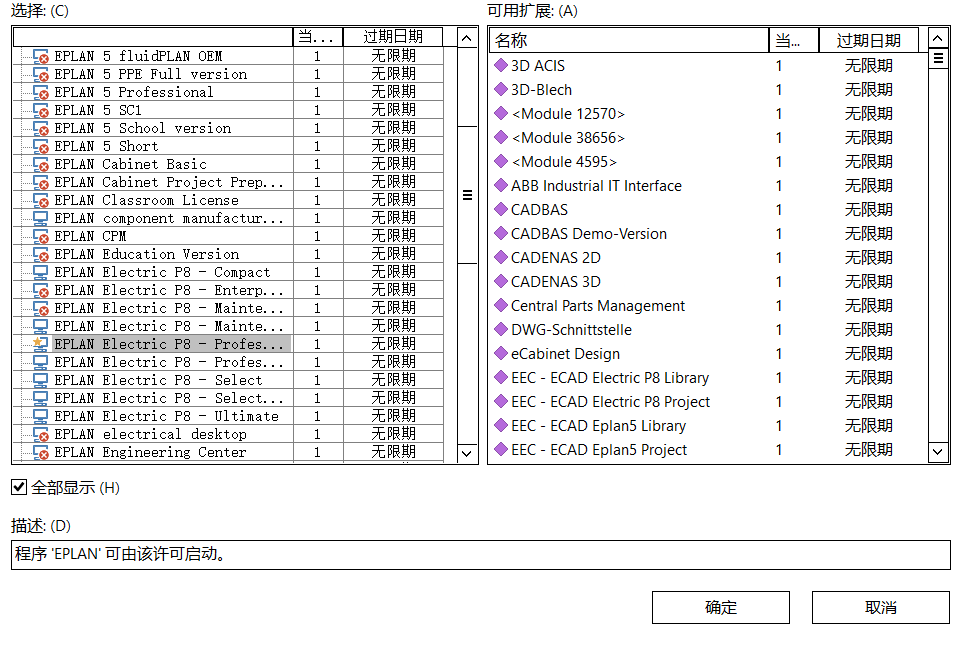The height and width of the screenshot is (645, 957).
Task: Click the diamond icon beside DWG-Schnittstelle
Action: (502, 329)
